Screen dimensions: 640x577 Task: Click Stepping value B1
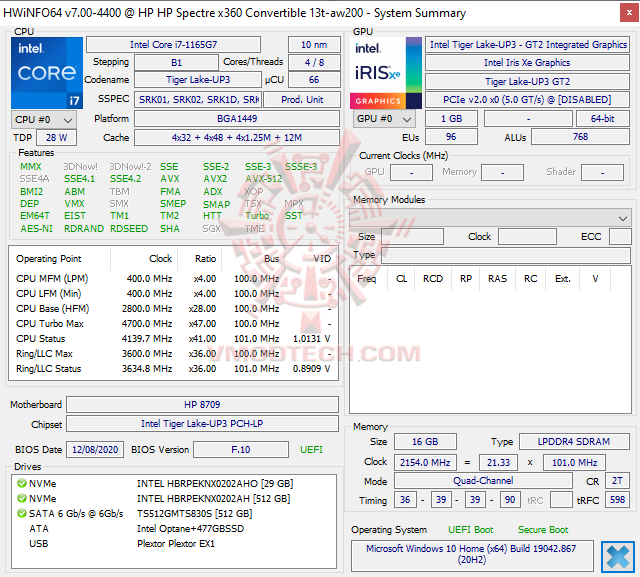pos(176,62)
